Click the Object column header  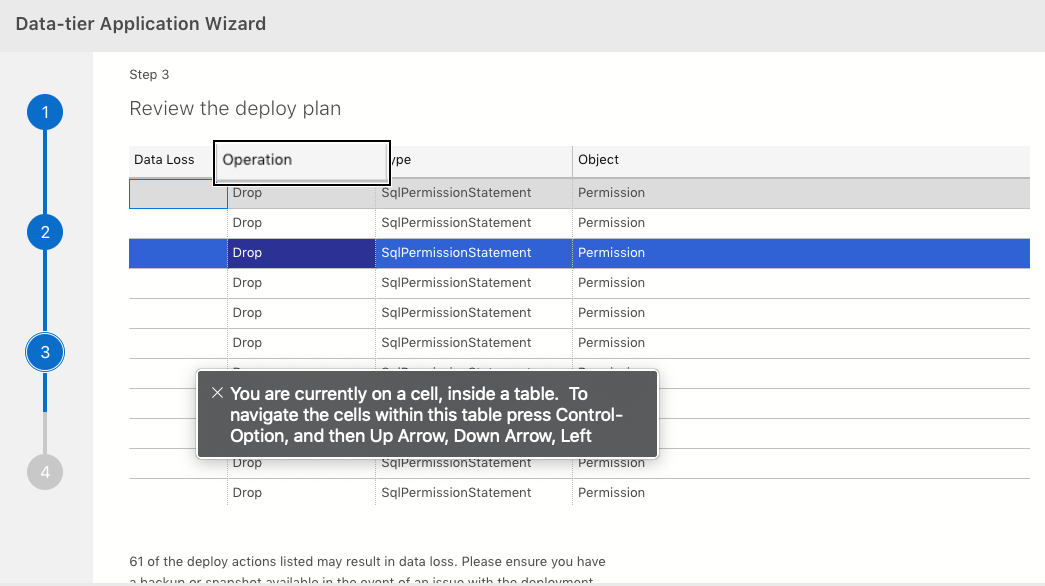pyautogui.click(x=598, y=160)
